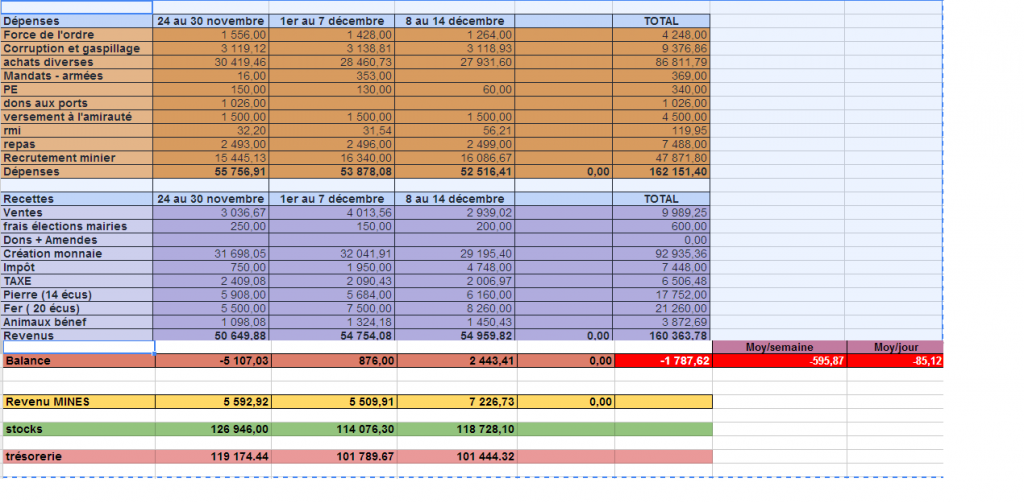Select the stocks value 114 076,30
This screenshot has height=503, width=1024.
pos(334,429)
